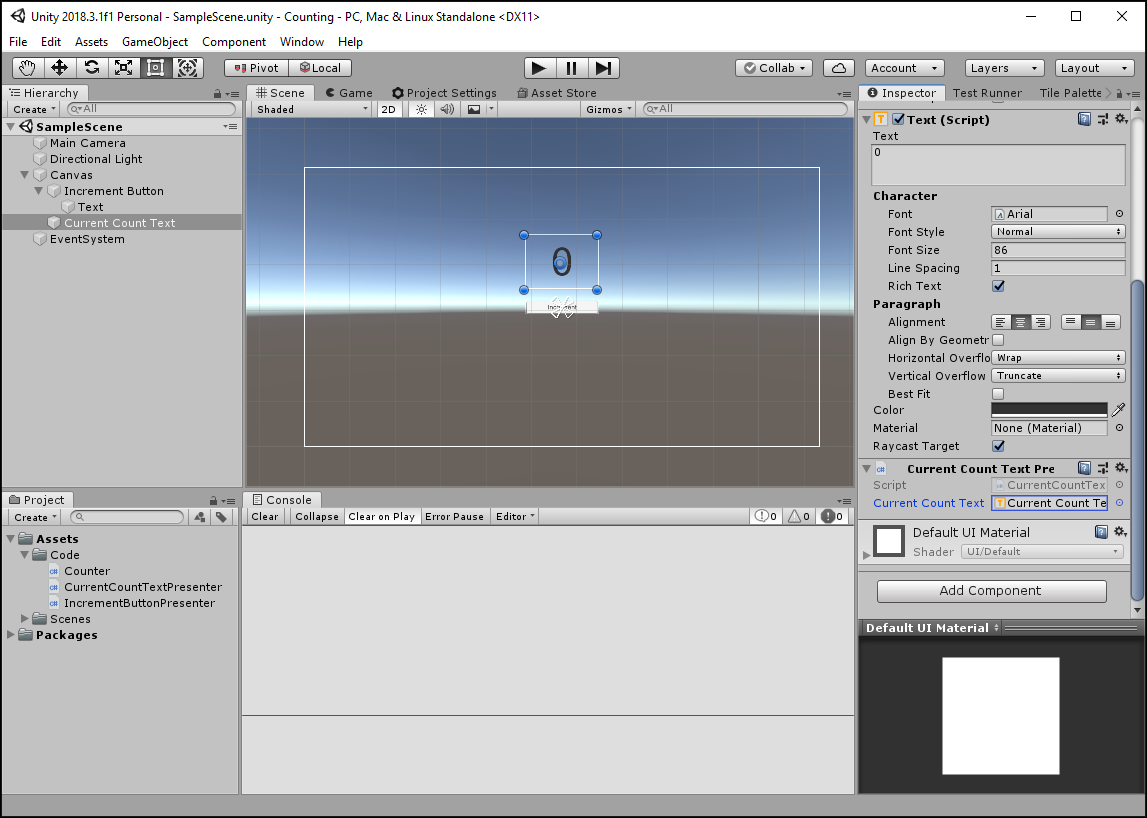Open Current Count Text Presenter gear menu
The height and width of the screenshot is (818, 1147).
(x=1121, y=468)
